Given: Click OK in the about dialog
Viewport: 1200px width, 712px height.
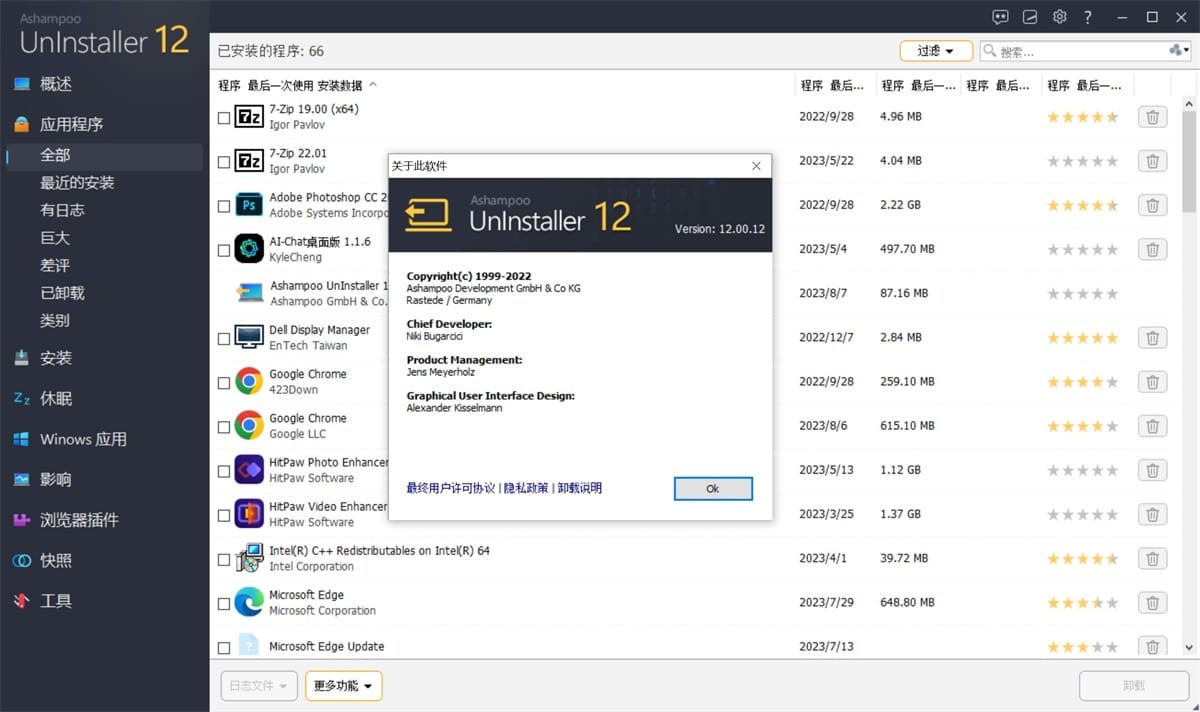Looking at the screenshot, I should point(713,489).
